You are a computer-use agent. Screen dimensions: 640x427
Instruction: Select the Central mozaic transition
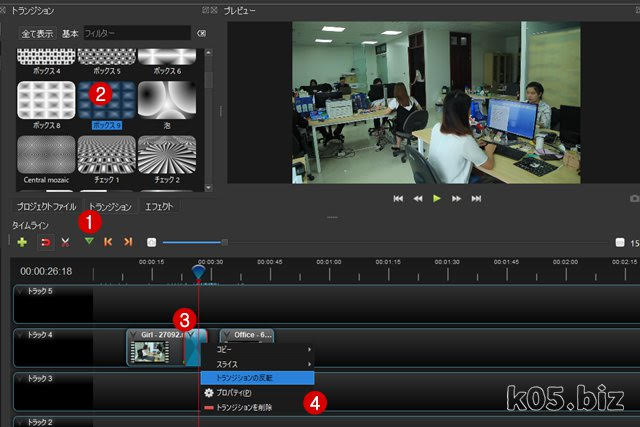point(46,155)
